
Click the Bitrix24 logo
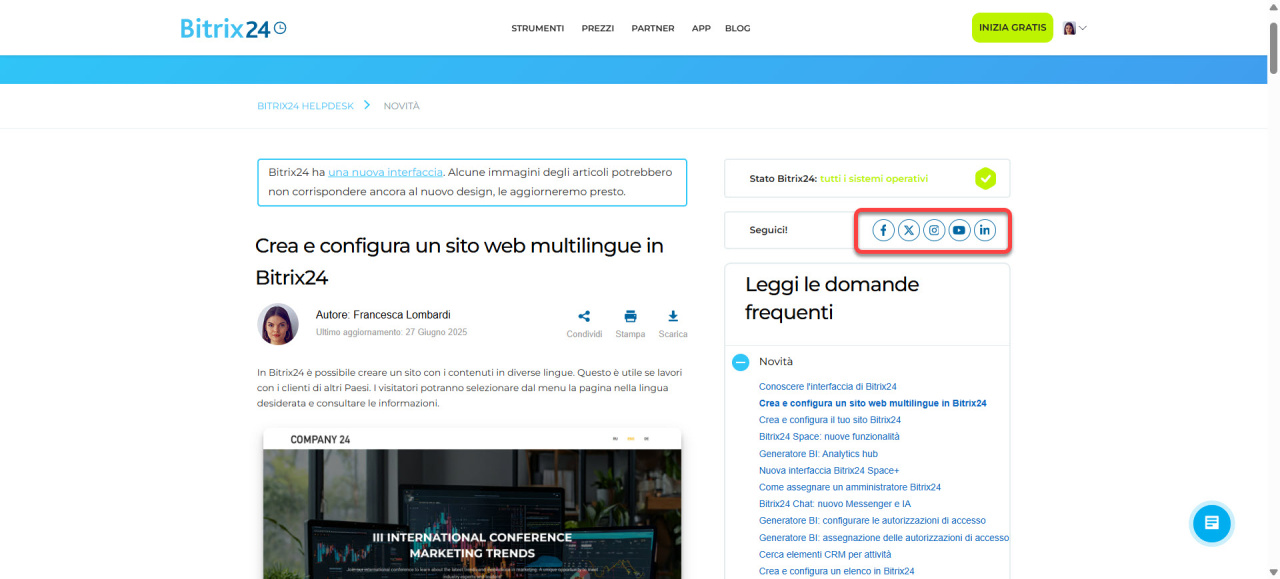(x=233, y=28)
